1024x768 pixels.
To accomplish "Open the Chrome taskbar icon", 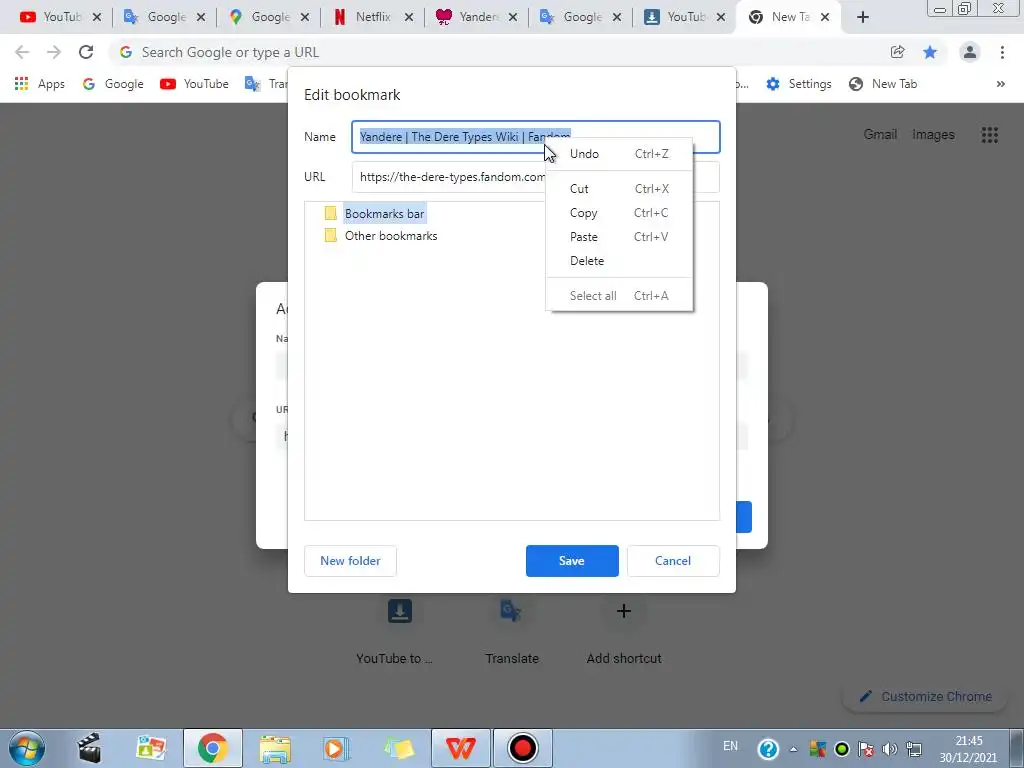I will click(212, 748).
